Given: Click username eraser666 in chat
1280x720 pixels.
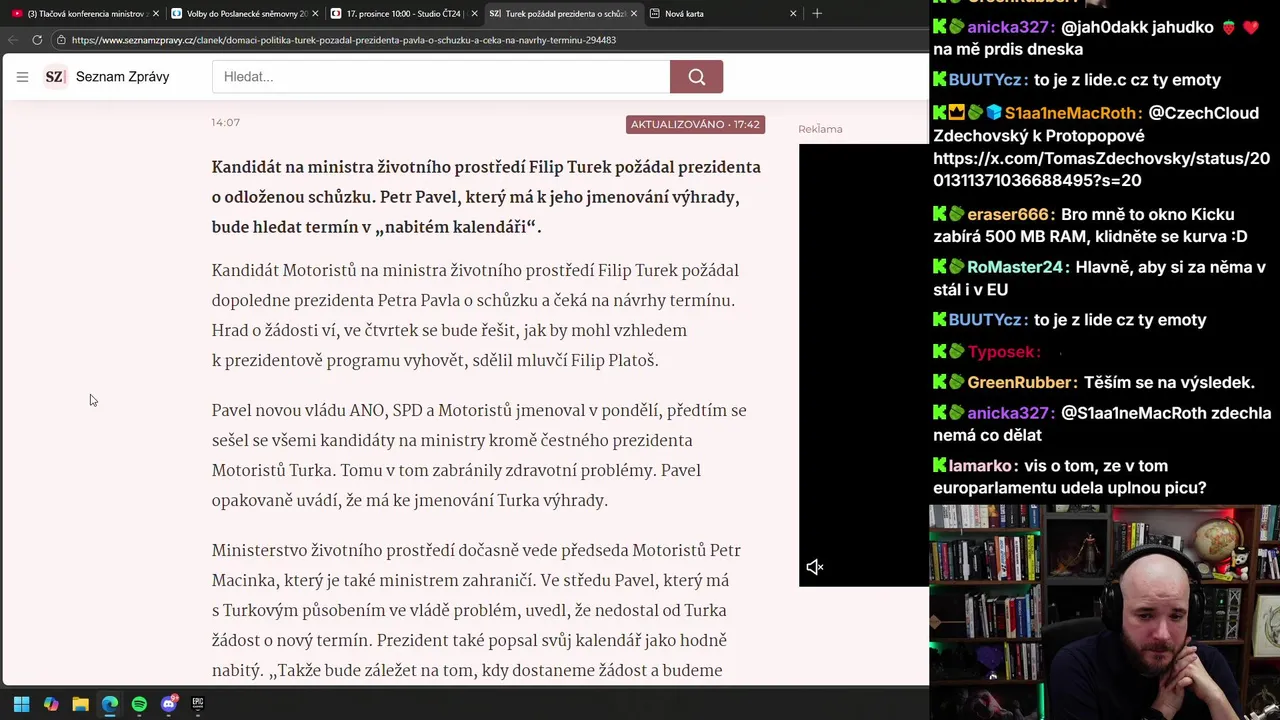Looking at the screenshot, I should point(1008,214).
